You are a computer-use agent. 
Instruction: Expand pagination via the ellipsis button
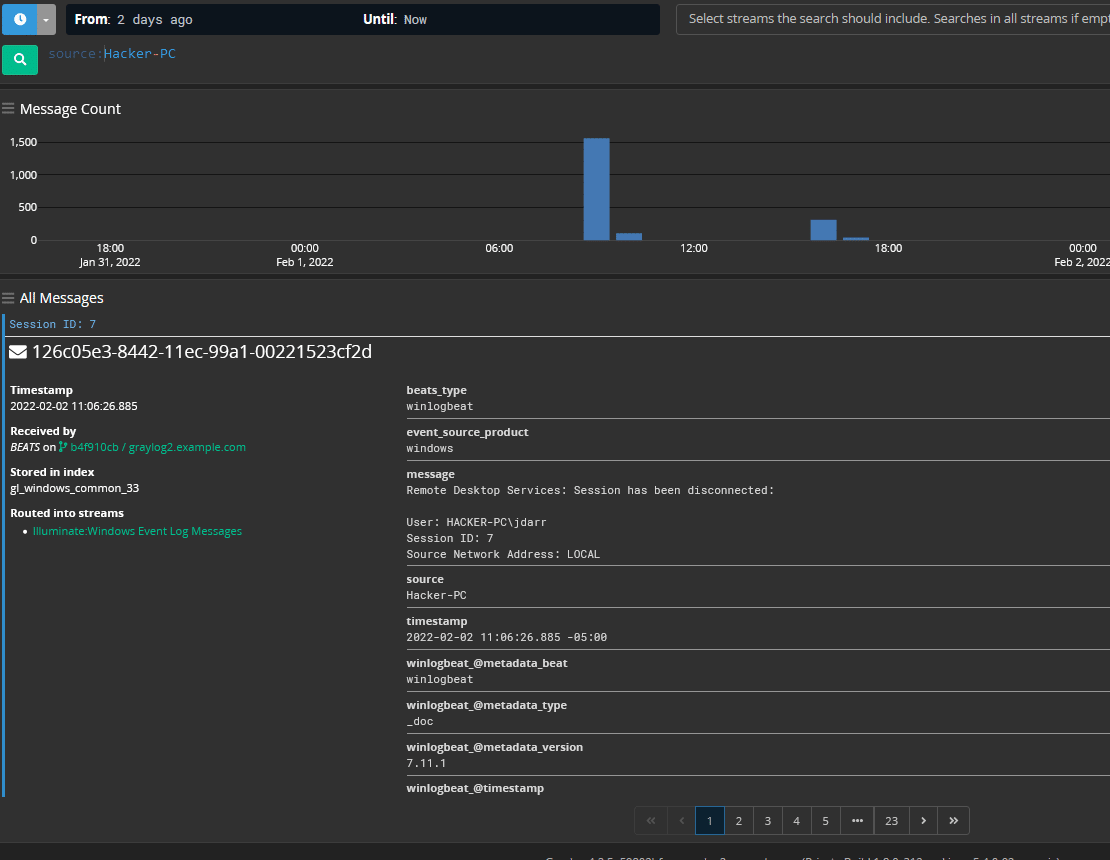point(857,820)
